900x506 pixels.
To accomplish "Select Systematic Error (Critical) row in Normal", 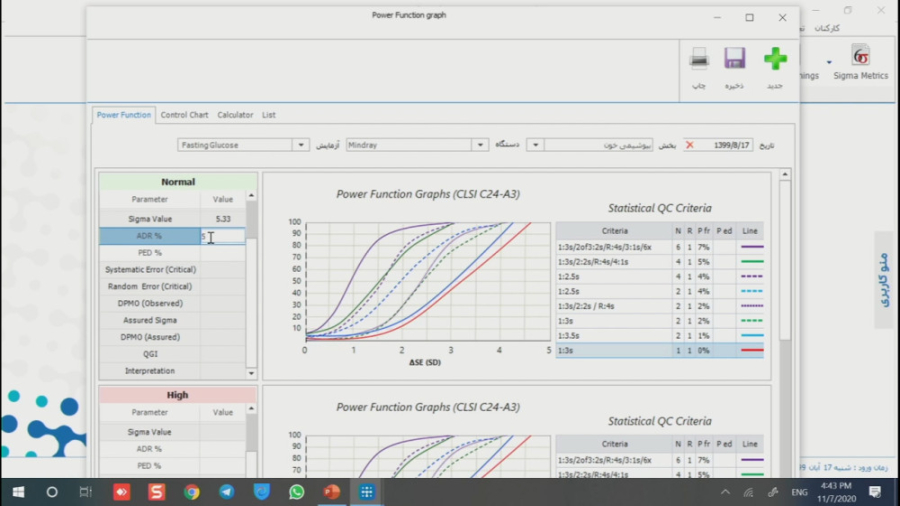I will point(172,270).
